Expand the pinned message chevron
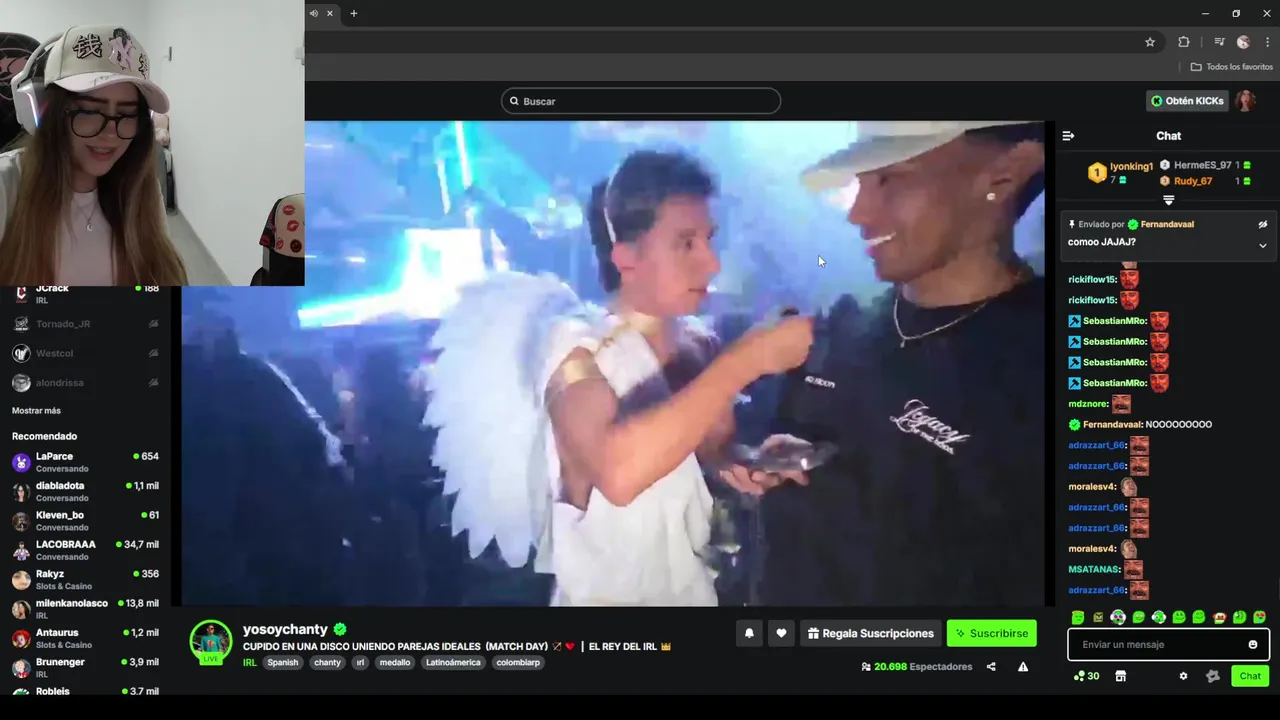The height and width of the screenshot is (720, 1280). pyautogui.click(x=1263, y=245)
